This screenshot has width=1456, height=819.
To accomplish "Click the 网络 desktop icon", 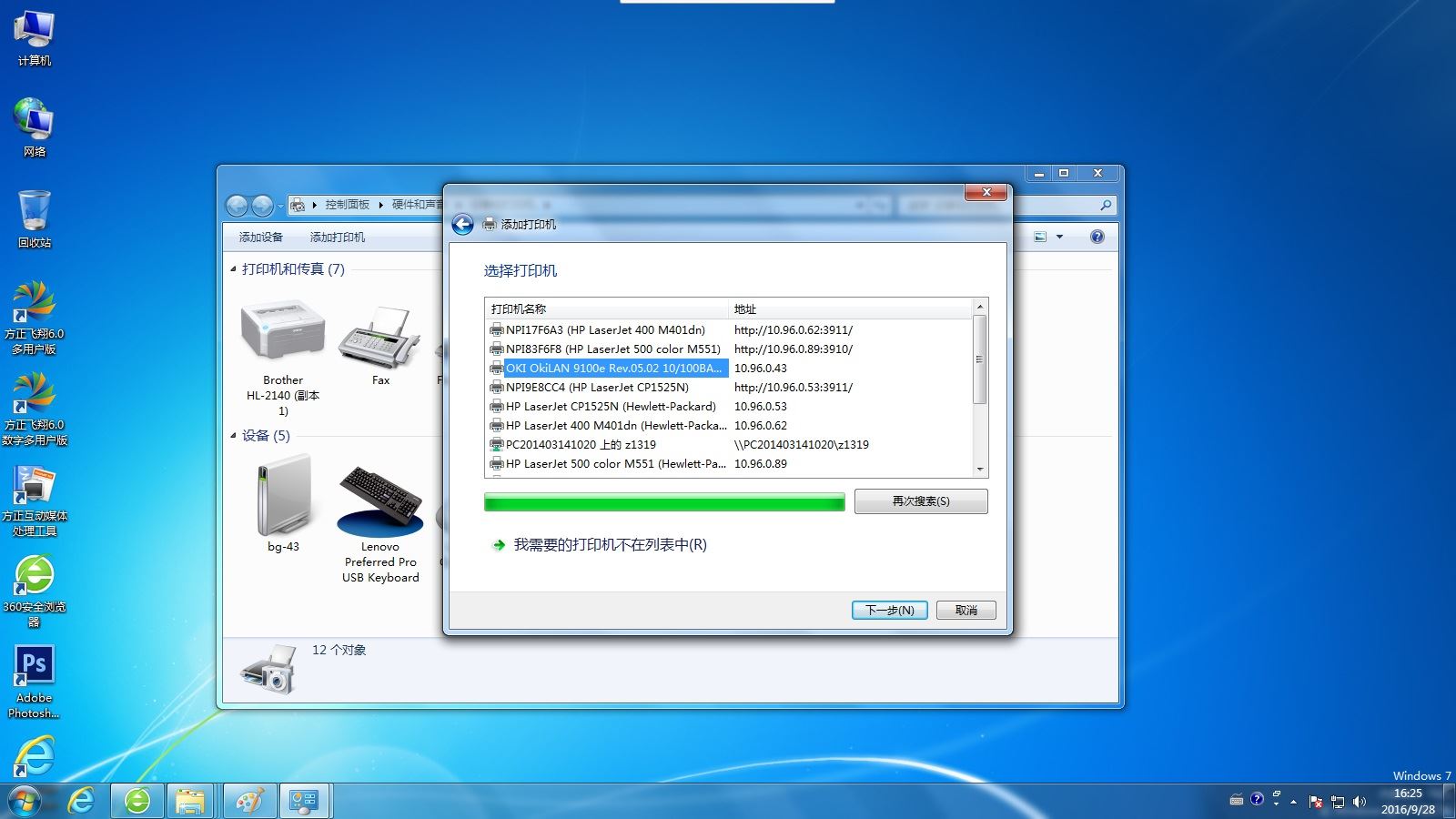I will click(x=34, y=127).
